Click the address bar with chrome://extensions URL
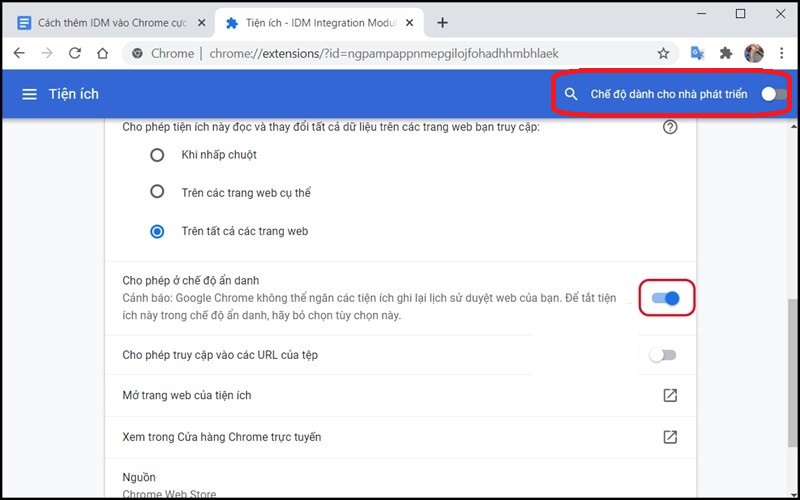800x500 pixels. [401, 53]
